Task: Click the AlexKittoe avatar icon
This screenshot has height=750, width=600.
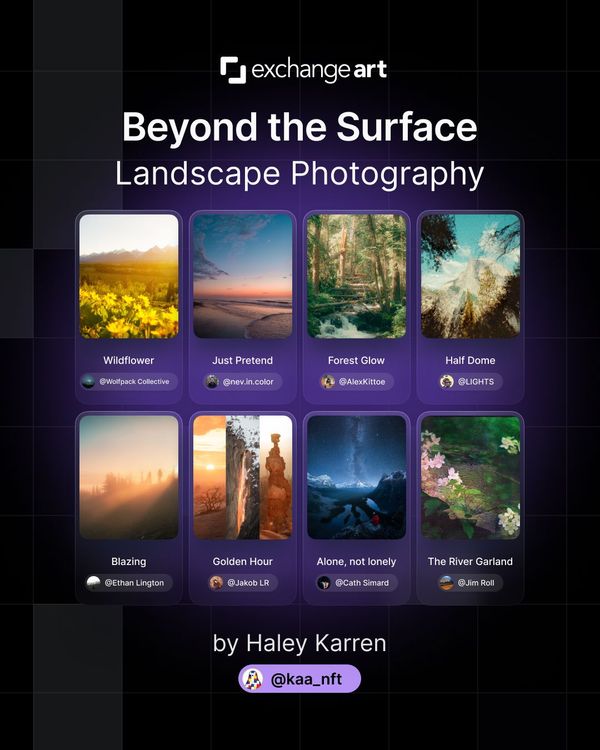Action: click(x=328, y=382)
